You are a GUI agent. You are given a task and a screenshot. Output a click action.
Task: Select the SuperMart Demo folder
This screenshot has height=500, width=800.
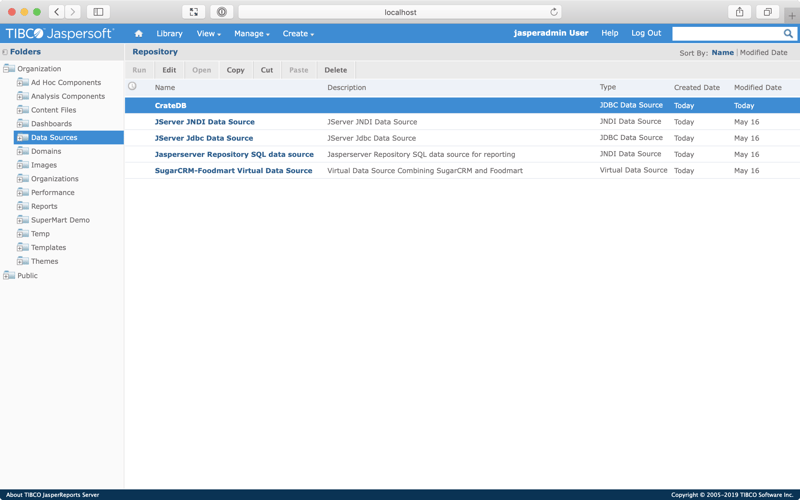point(60,220)
